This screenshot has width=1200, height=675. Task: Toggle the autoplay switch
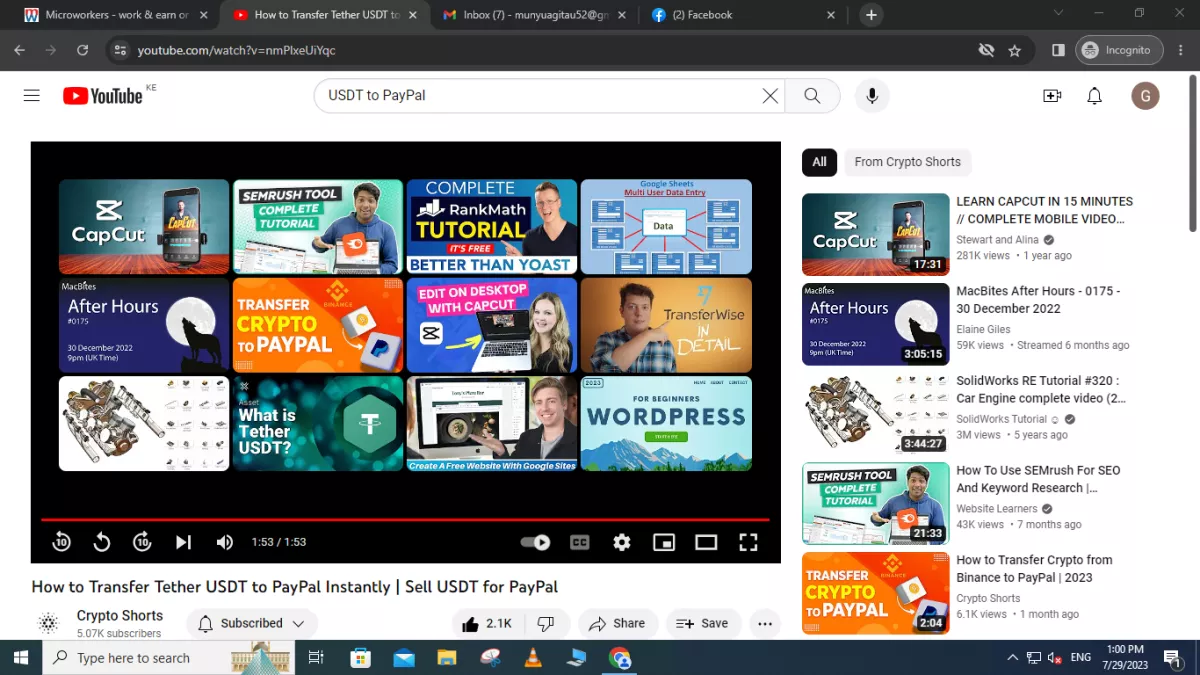[536, 542]
